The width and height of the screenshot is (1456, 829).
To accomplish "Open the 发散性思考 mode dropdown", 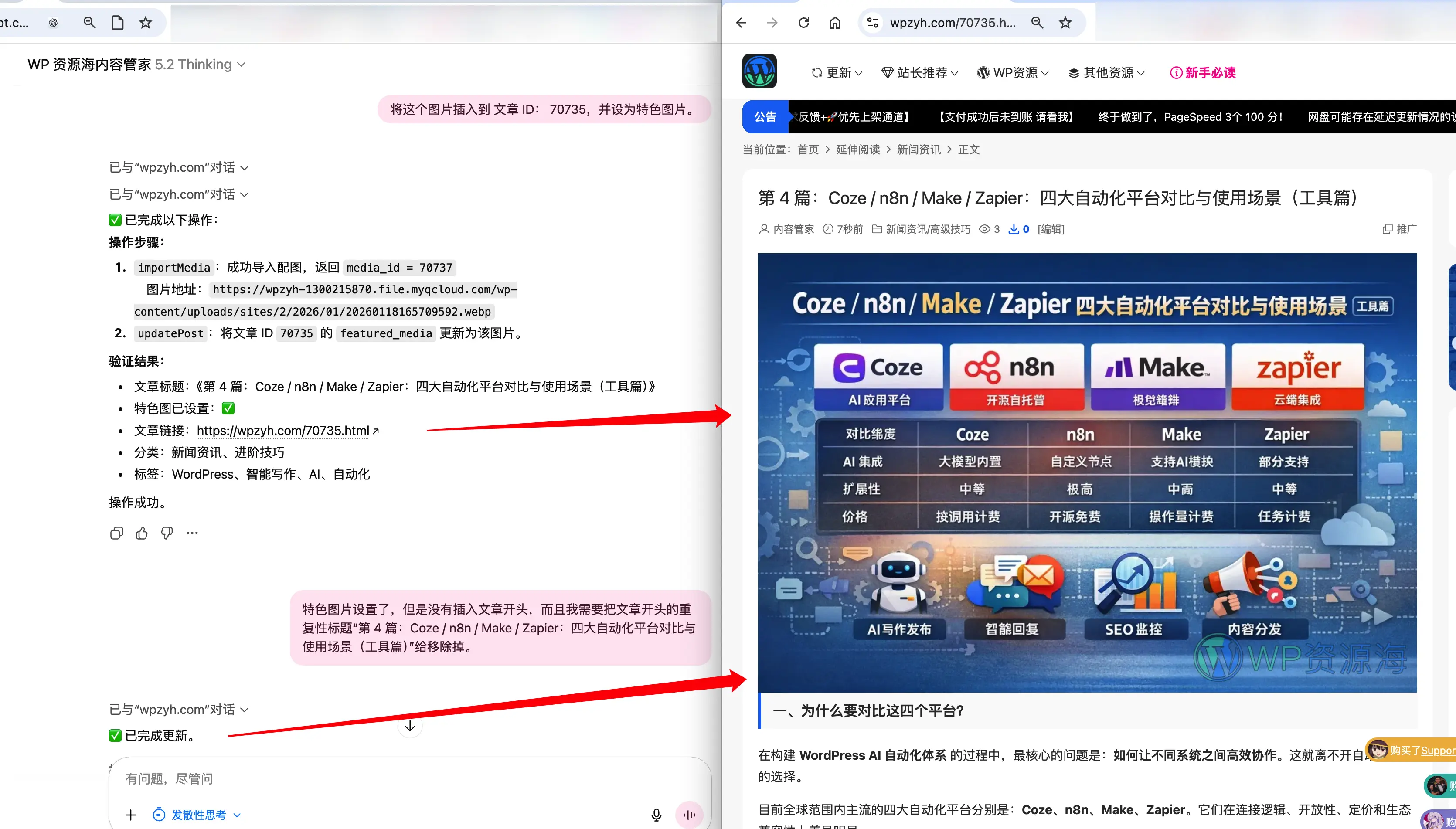I will point(197,815).
